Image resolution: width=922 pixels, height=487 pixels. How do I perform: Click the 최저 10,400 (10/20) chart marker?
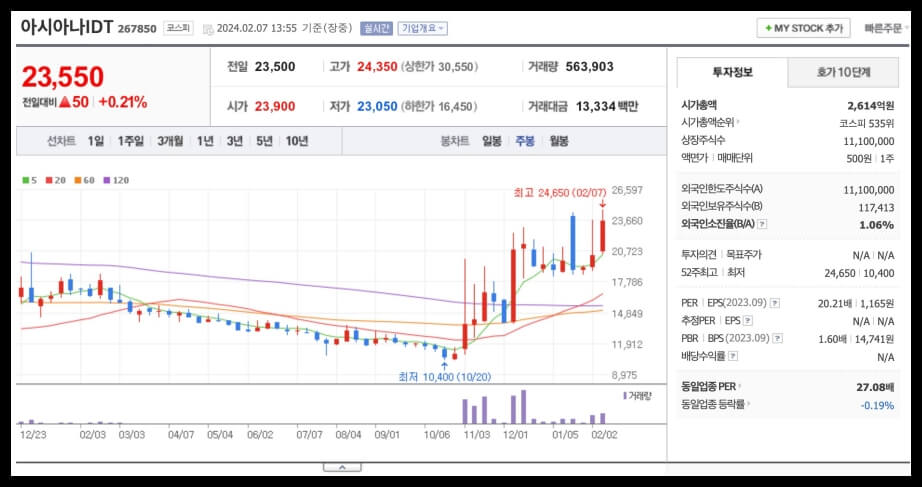pyautogui.click(x=445, y=377)
